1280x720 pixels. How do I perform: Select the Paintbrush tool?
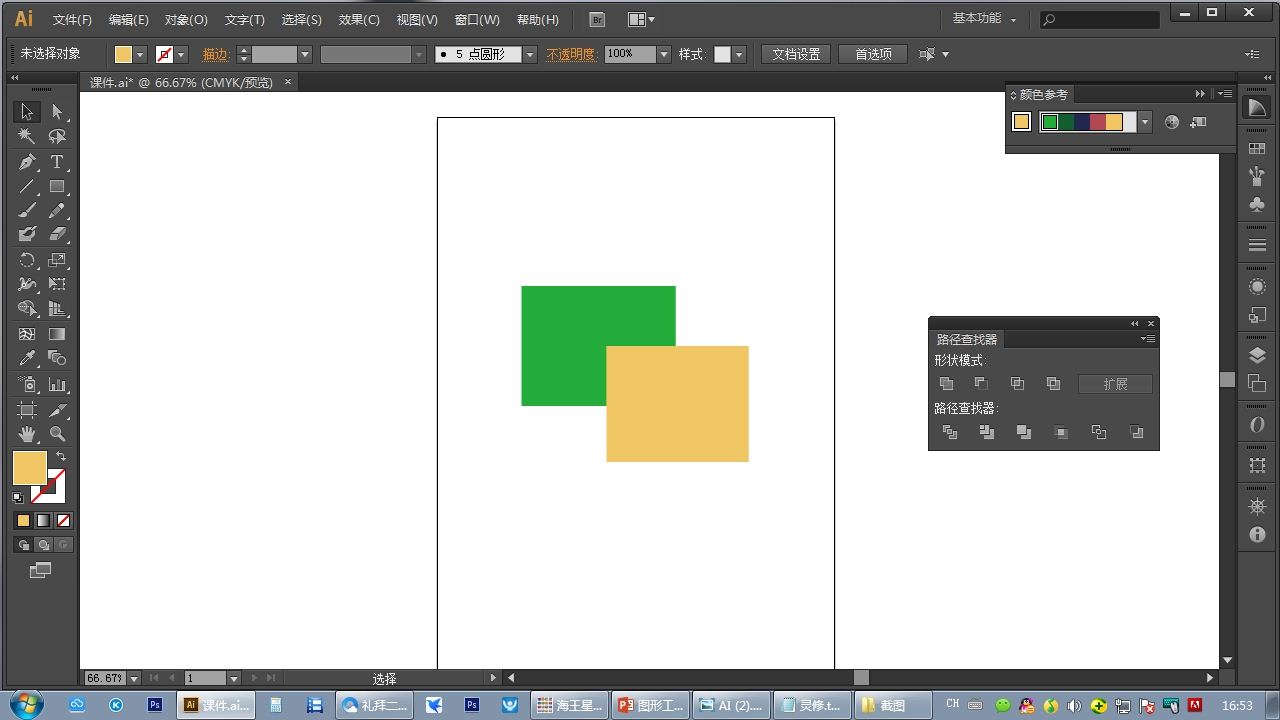tap(27, 211)
